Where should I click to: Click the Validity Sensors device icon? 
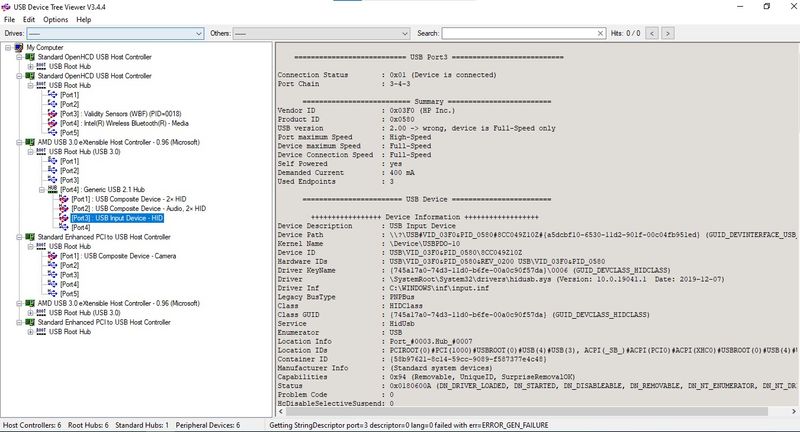52,113
